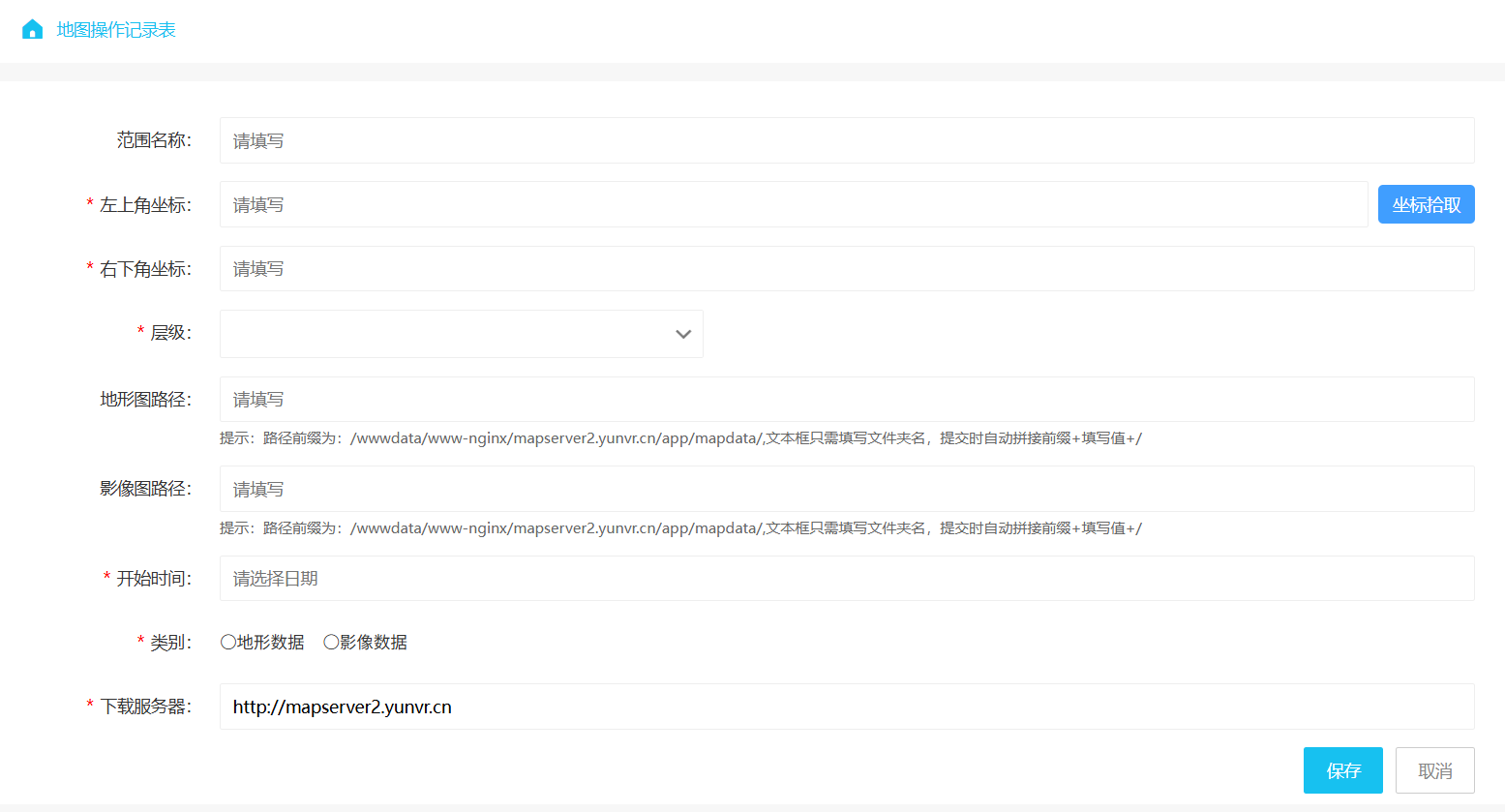Click the home icon in breadcrumb
The height and width of the screenshot is (812, 1505).
pos(32,30)
